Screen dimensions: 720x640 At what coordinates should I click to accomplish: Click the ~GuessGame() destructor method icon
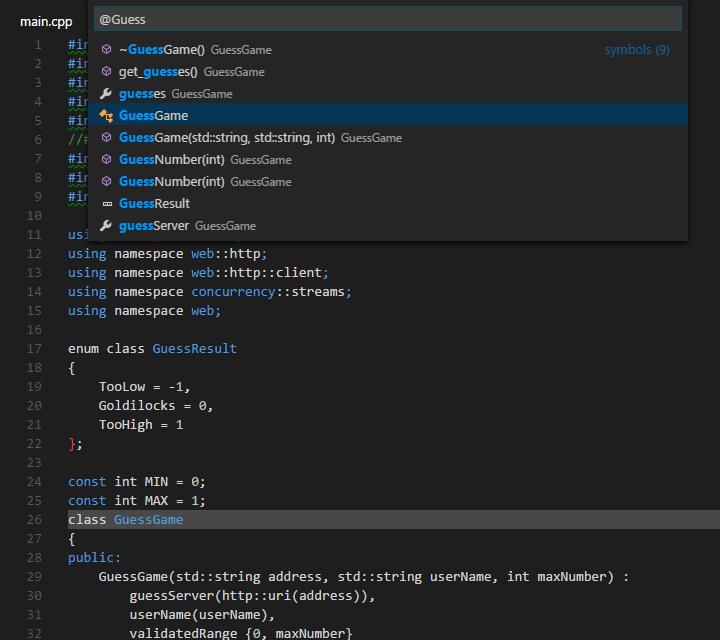tap(107, 50)
